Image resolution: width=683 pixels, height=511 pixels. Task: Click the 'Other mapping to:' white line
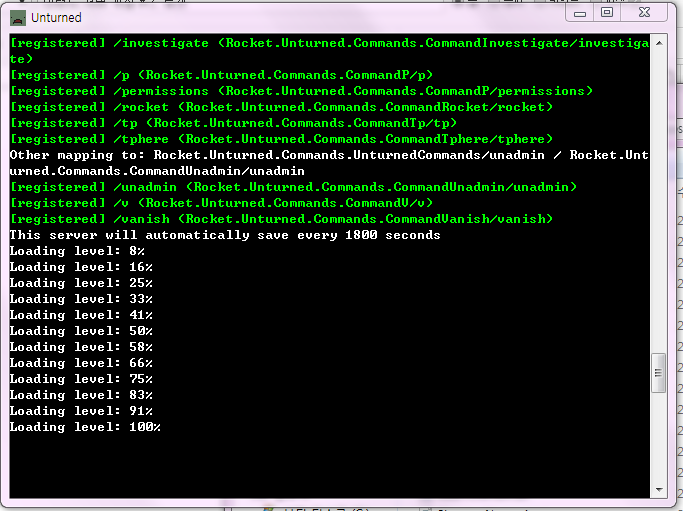point(329,163)
